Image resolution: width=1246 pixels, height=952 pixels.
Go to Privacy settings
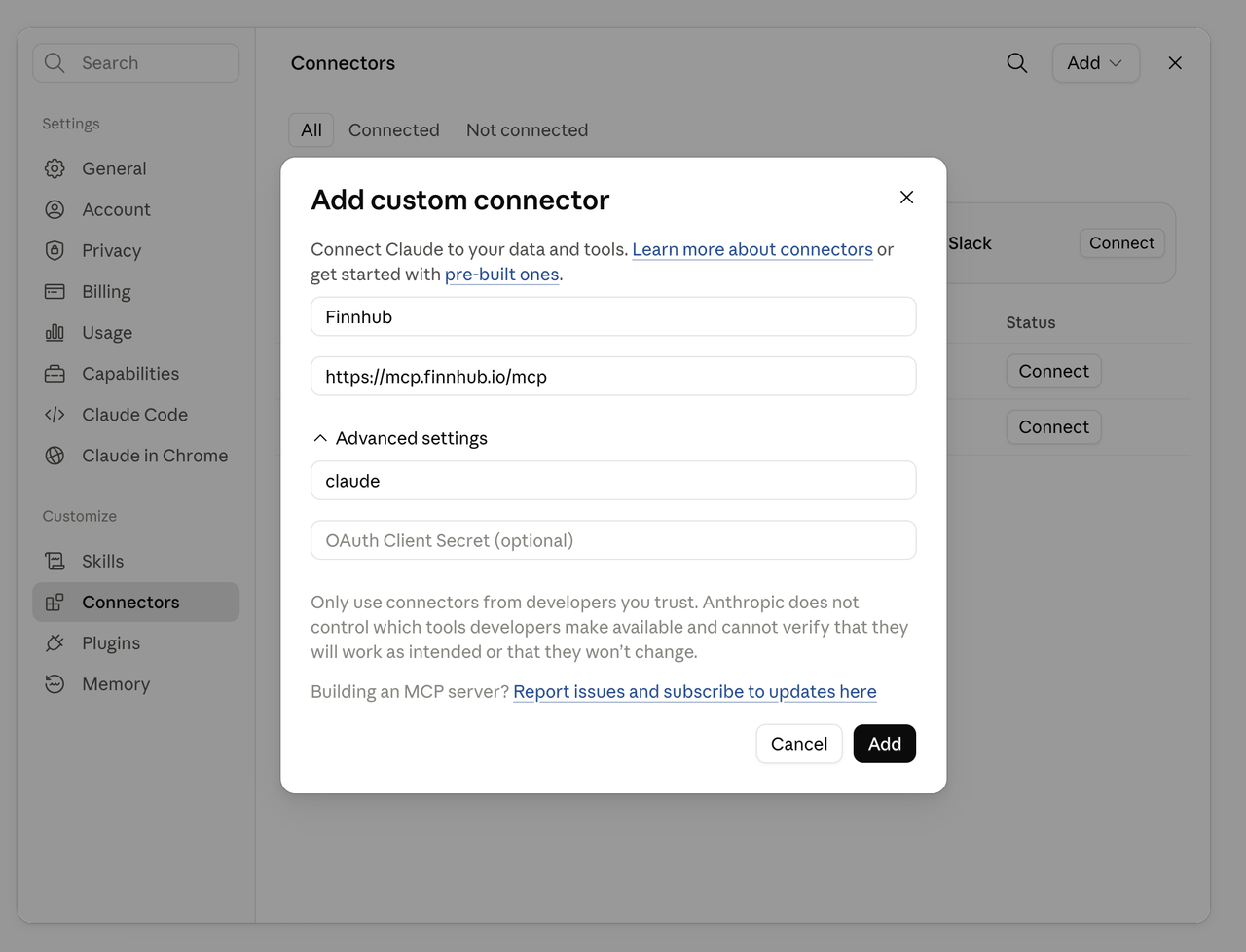(136, 250)
